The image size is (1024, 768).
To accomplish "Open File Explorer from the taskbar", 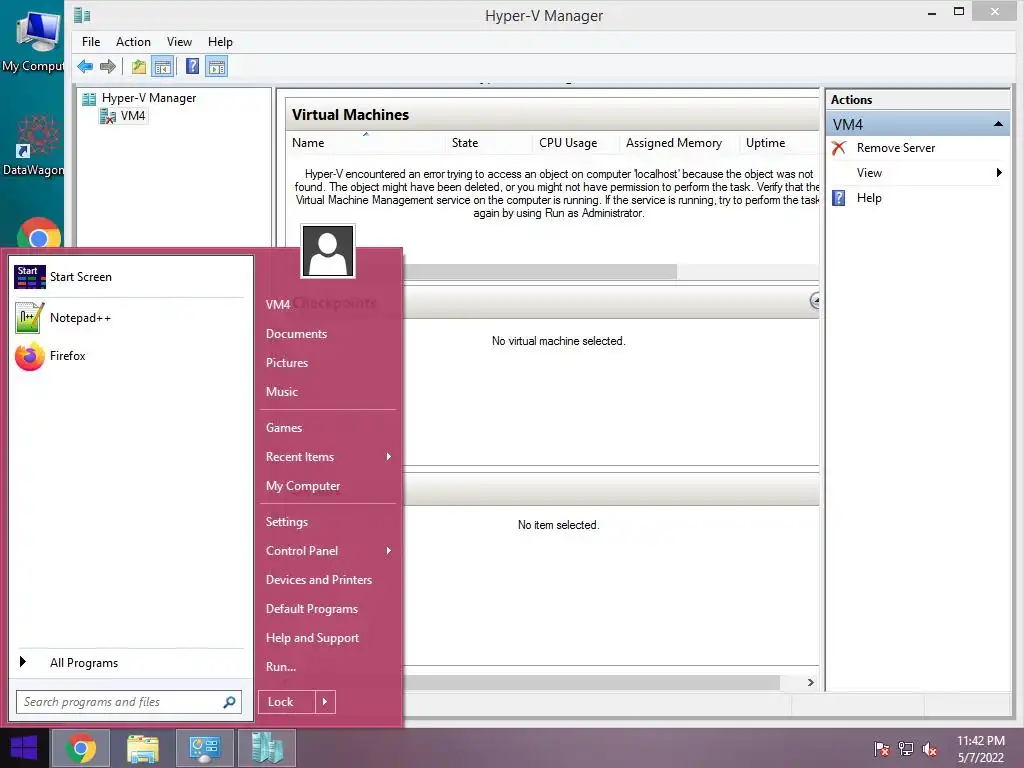I will pyautogui.click(x=142, y=748).
